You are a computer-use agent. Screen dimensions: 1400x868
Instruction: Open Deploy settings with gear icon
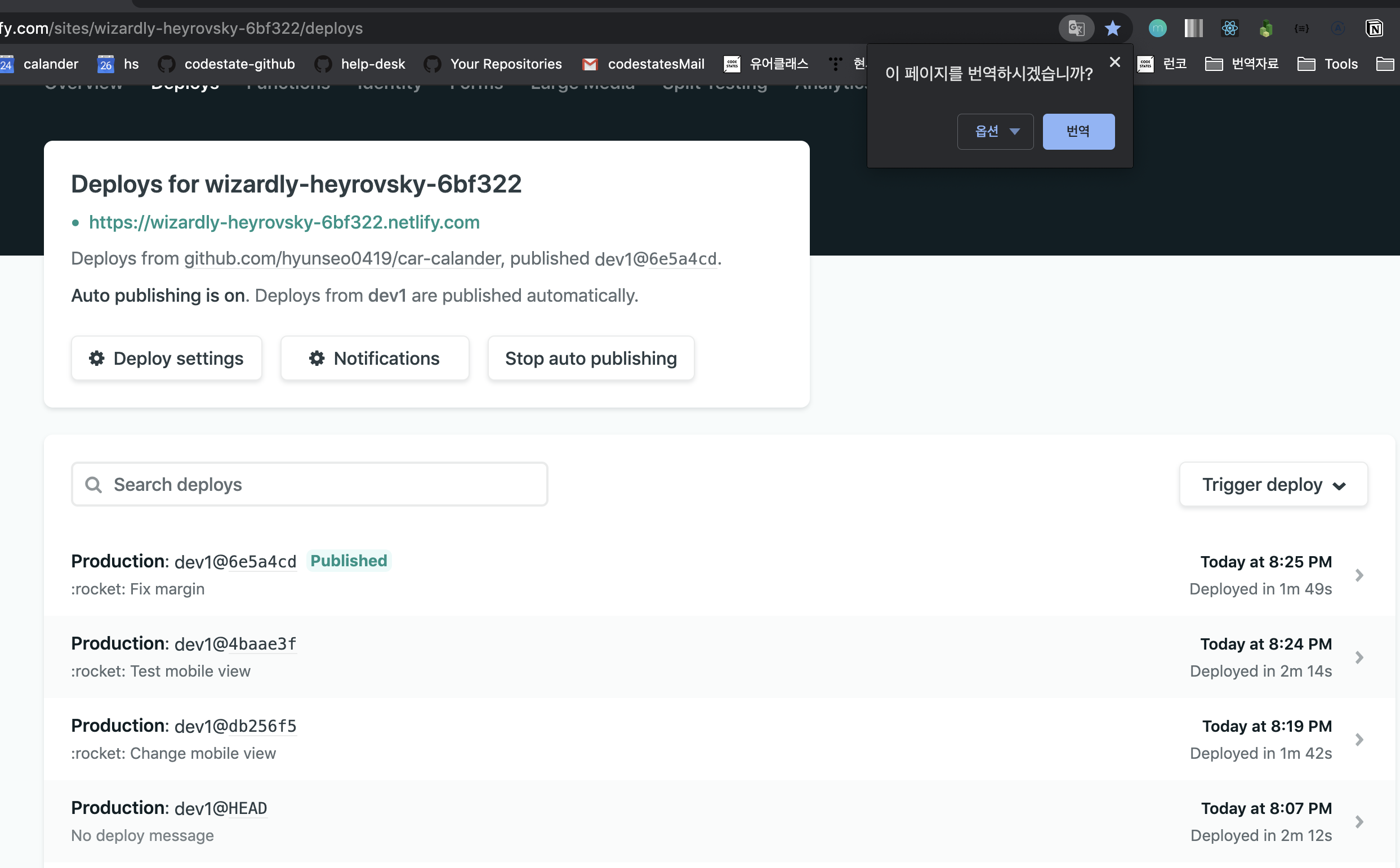tap(167, 358)
